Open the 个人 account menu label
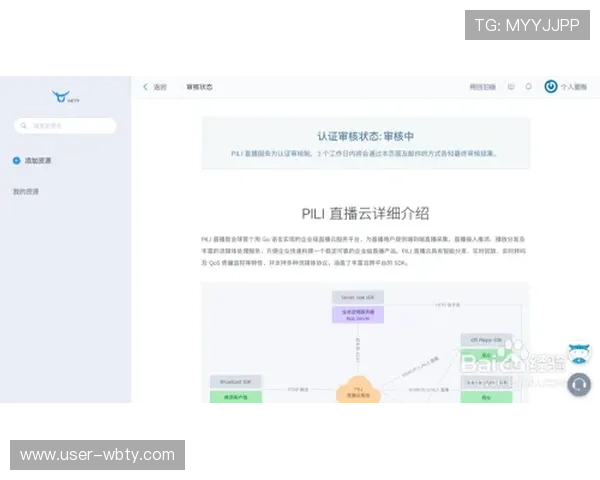 point(574,87)
